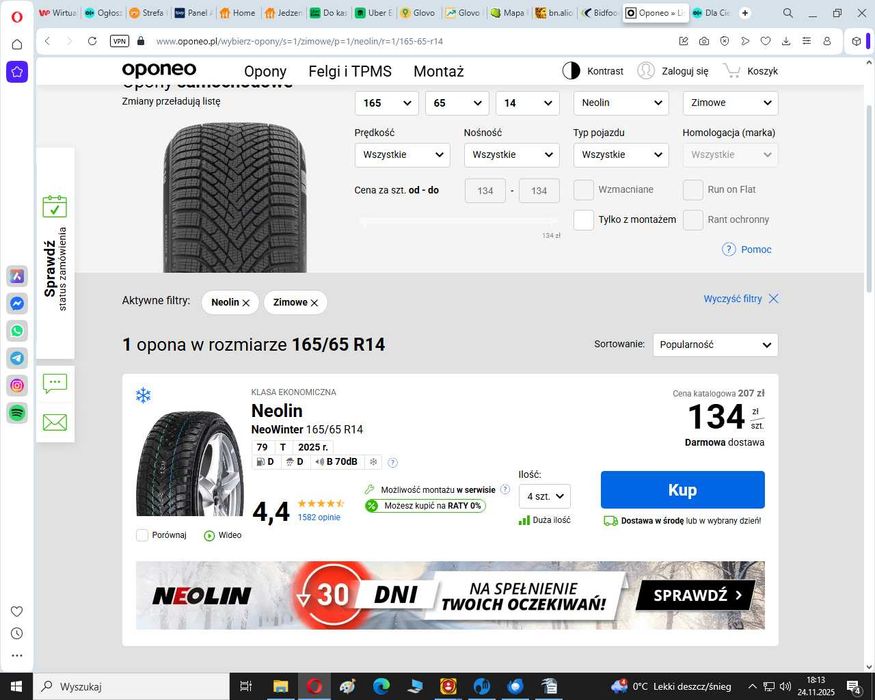
Task: Check the Run on Flat checkbox
Action: (x=693, y=190)
